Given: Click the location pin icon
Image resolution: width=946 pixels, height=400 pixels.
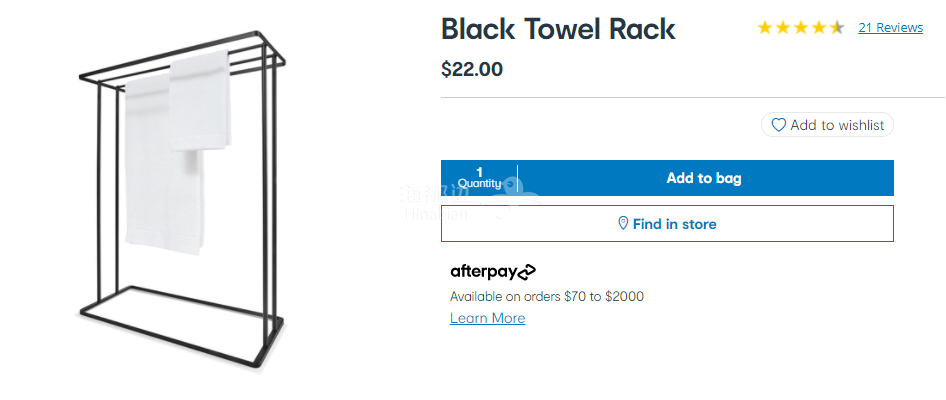Looking at the screenshot, I should [x=623, y=224].
